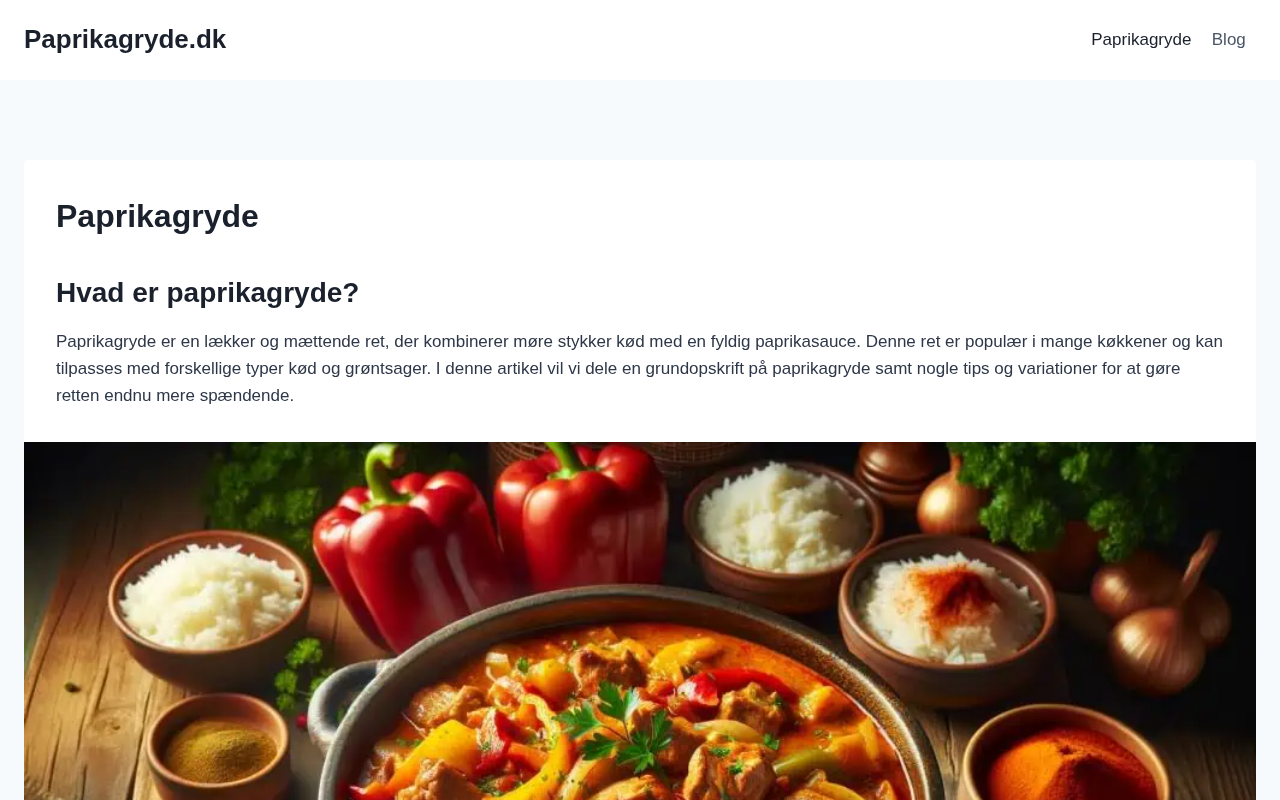Screen dimensions: 1280x800
Task: Click the mashed potato bowl in the photo
Action: (783, 530)
